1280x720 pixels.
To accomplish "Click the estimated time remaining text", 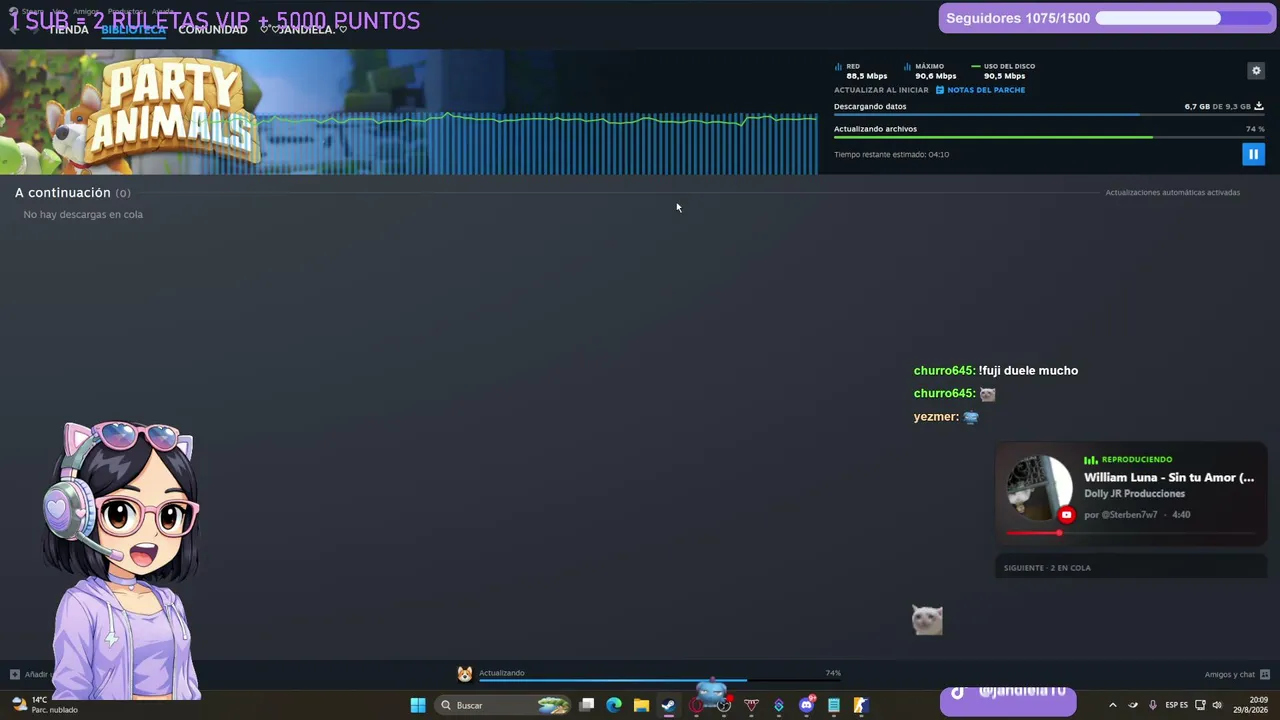I will 891,155.
